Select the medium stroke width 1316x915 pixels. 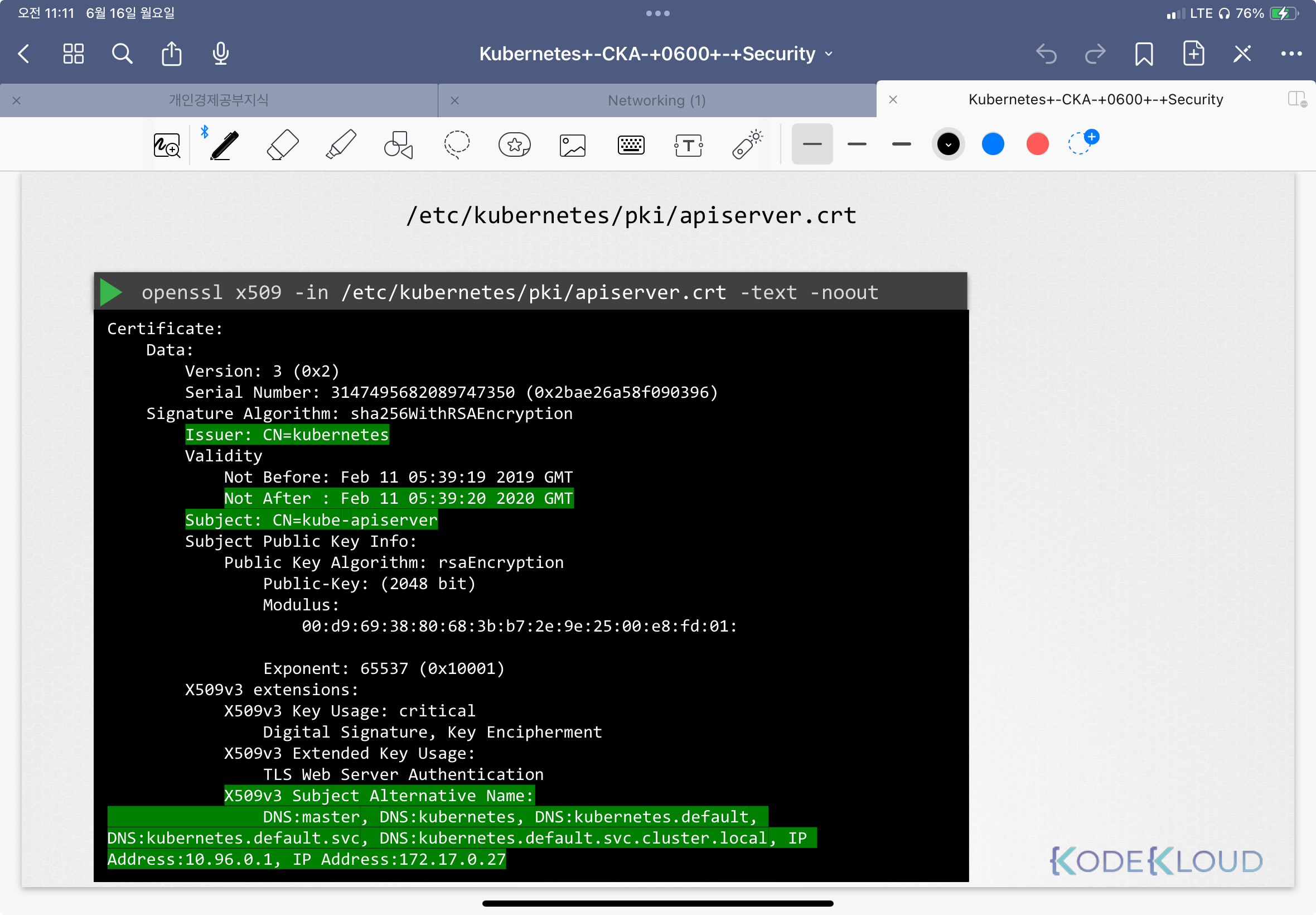857,145
